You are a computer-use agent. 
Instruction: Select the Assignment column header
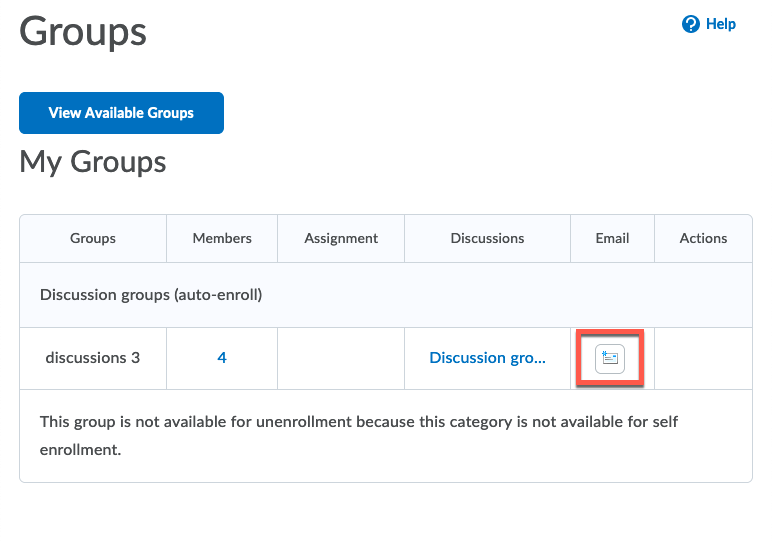(x=341, y=238)
